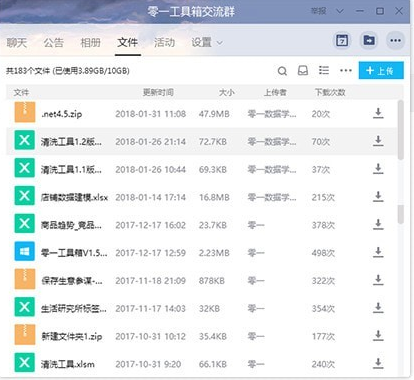Open the file search icon
Screen dimensions: 414x380
tap(282, 71)
